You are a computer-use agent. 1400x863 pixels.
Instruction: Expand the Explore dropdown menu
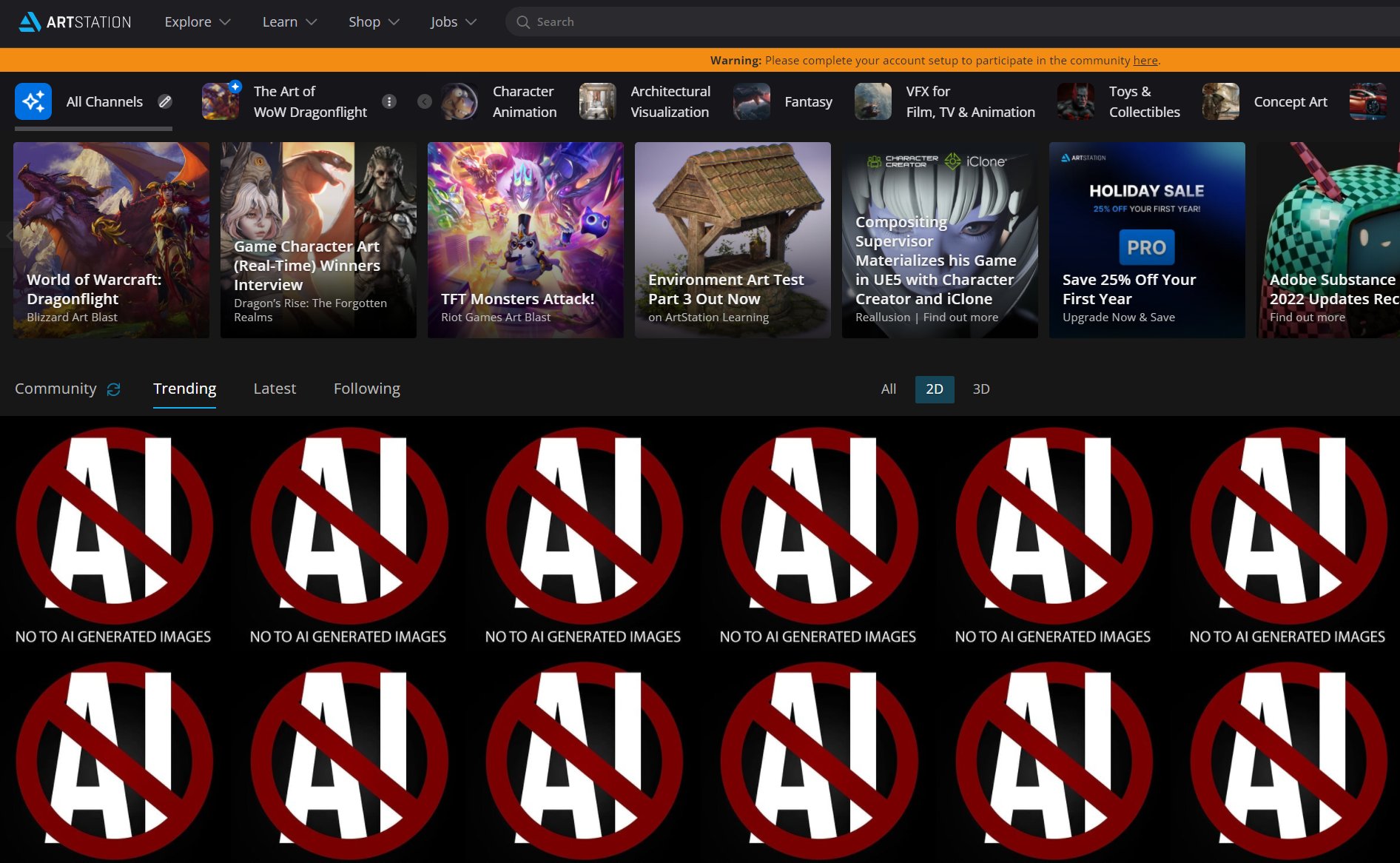(197, 22)
